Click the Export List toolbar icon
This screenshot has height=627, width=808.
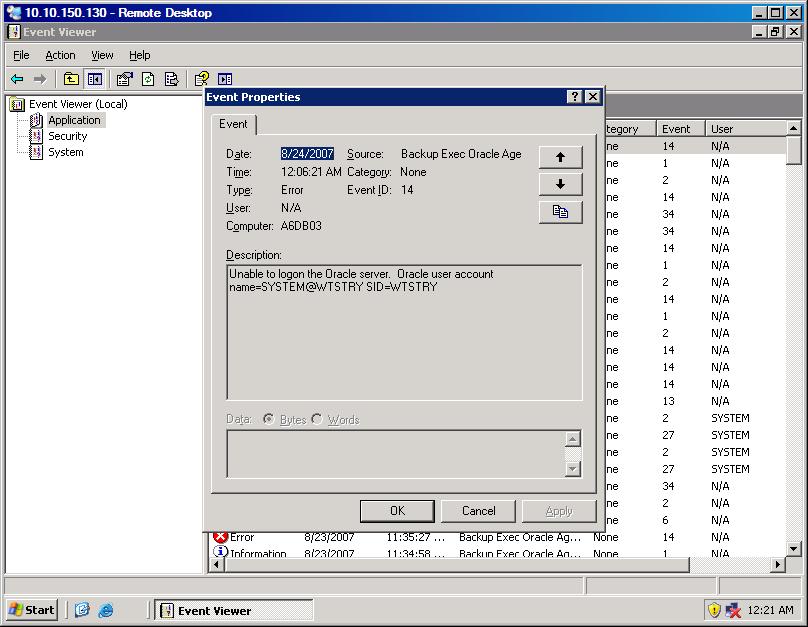pos(171,79)
